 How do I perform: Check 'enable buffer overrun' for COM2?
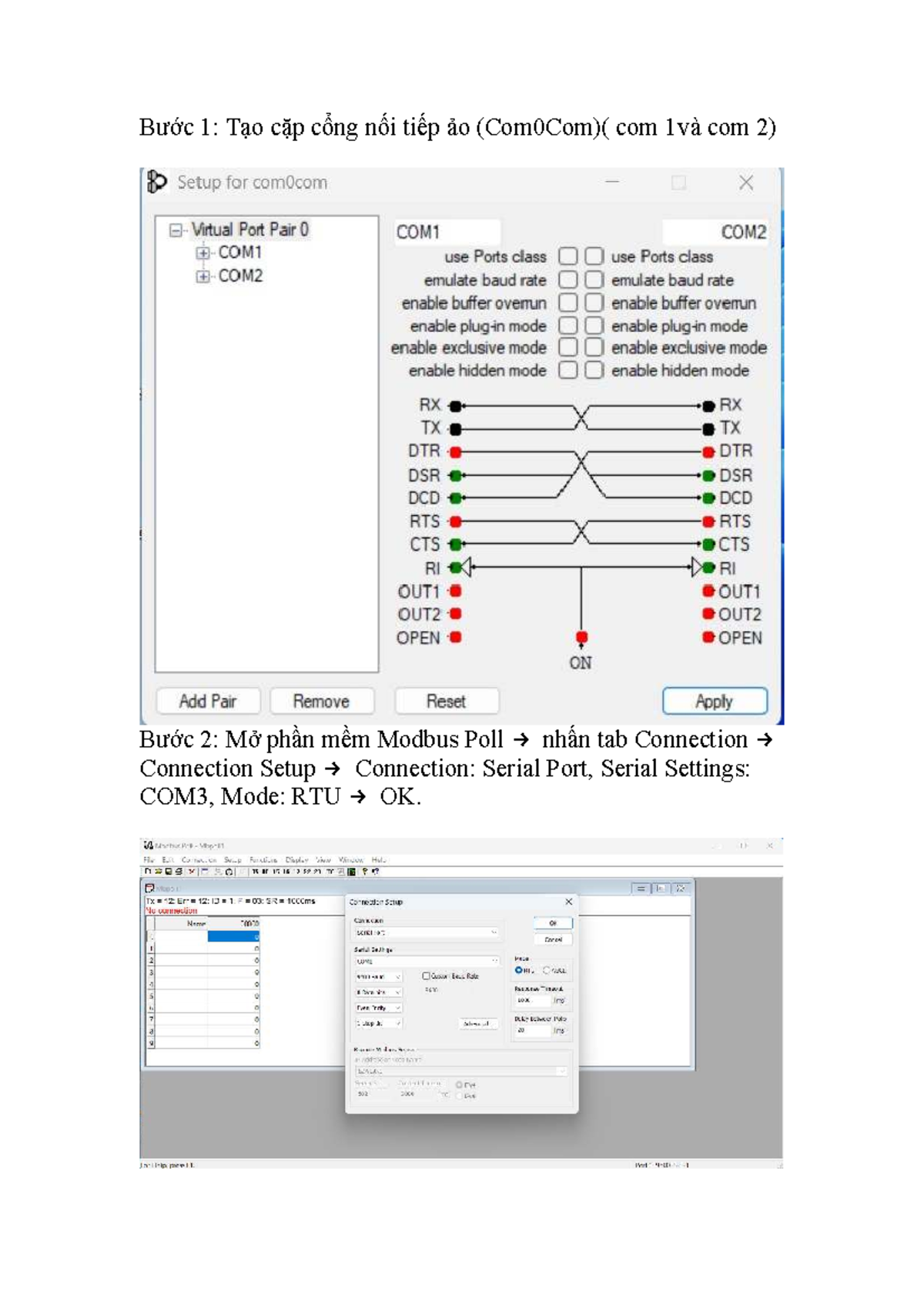[594, 302]
